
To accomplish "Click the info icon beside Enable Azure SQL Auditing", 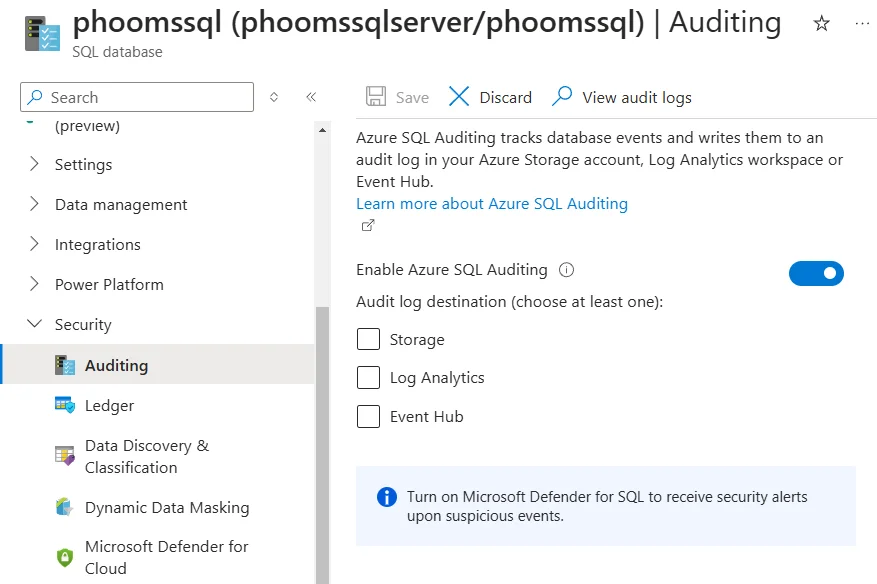I will point(567,269).
